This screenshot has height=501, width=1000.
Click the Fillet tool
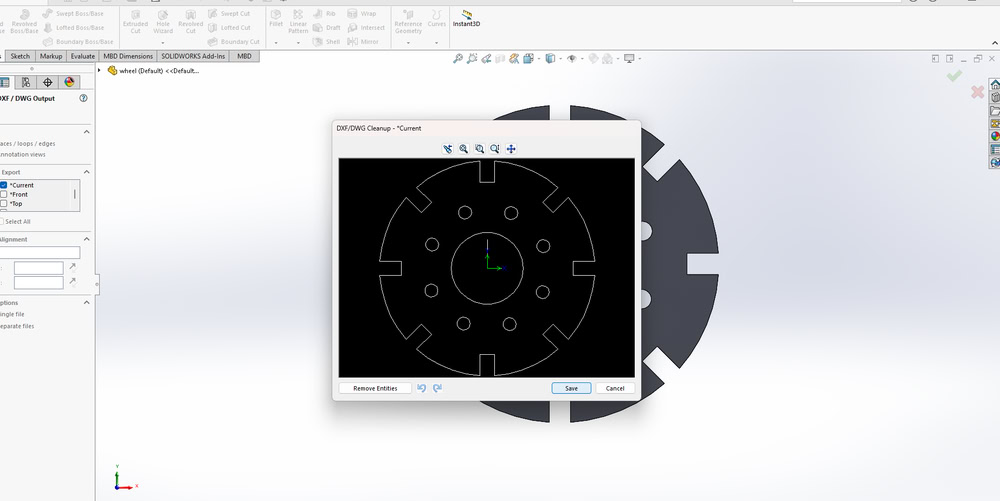[x=276, y=18]
